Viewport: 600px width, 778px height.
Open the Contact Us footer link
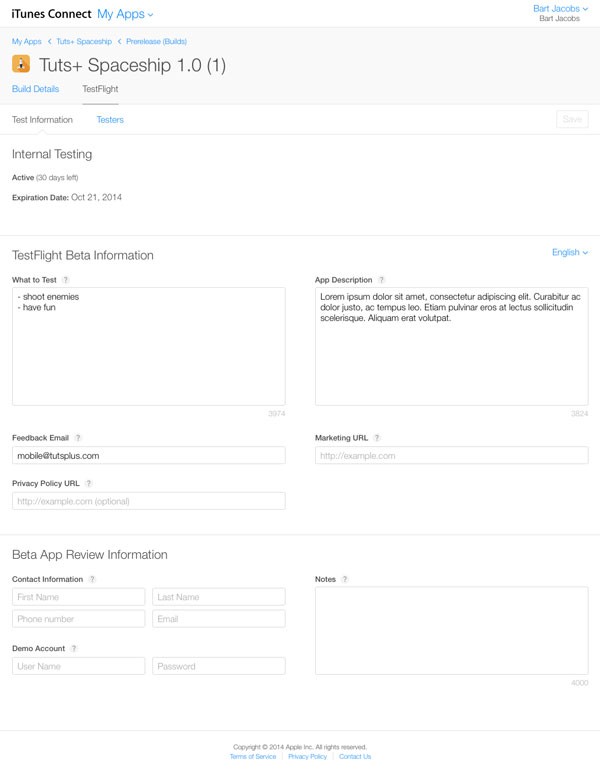point(355,757)
